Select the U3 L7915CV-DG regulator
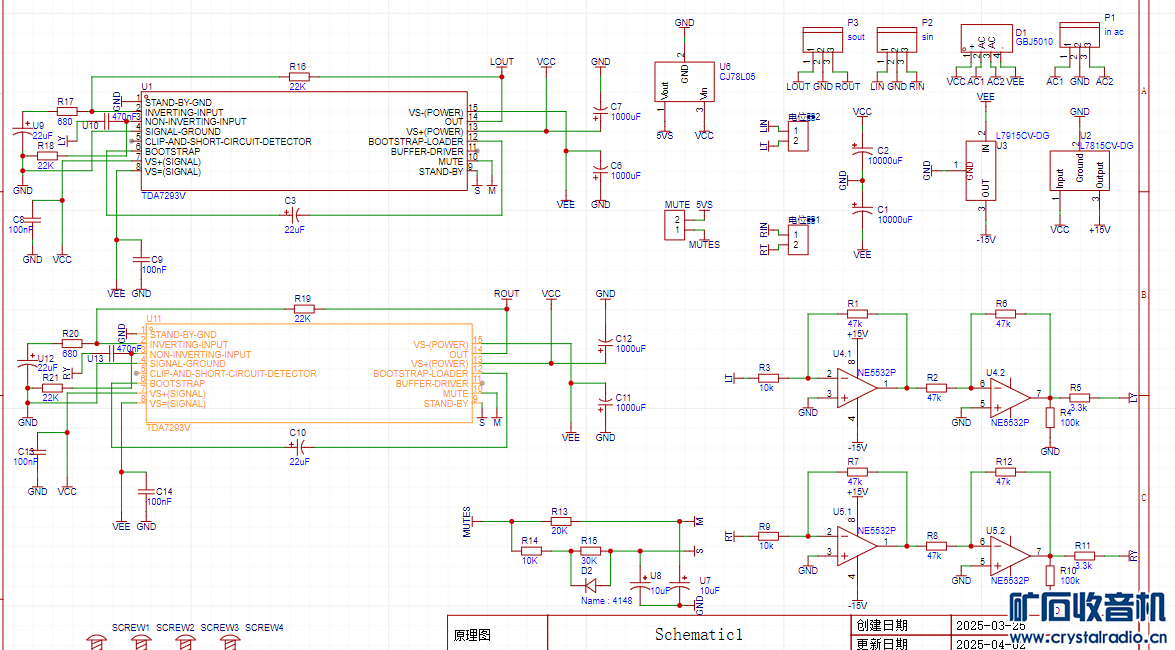This screenshot has height=650, width=1175. pos(985,171)
